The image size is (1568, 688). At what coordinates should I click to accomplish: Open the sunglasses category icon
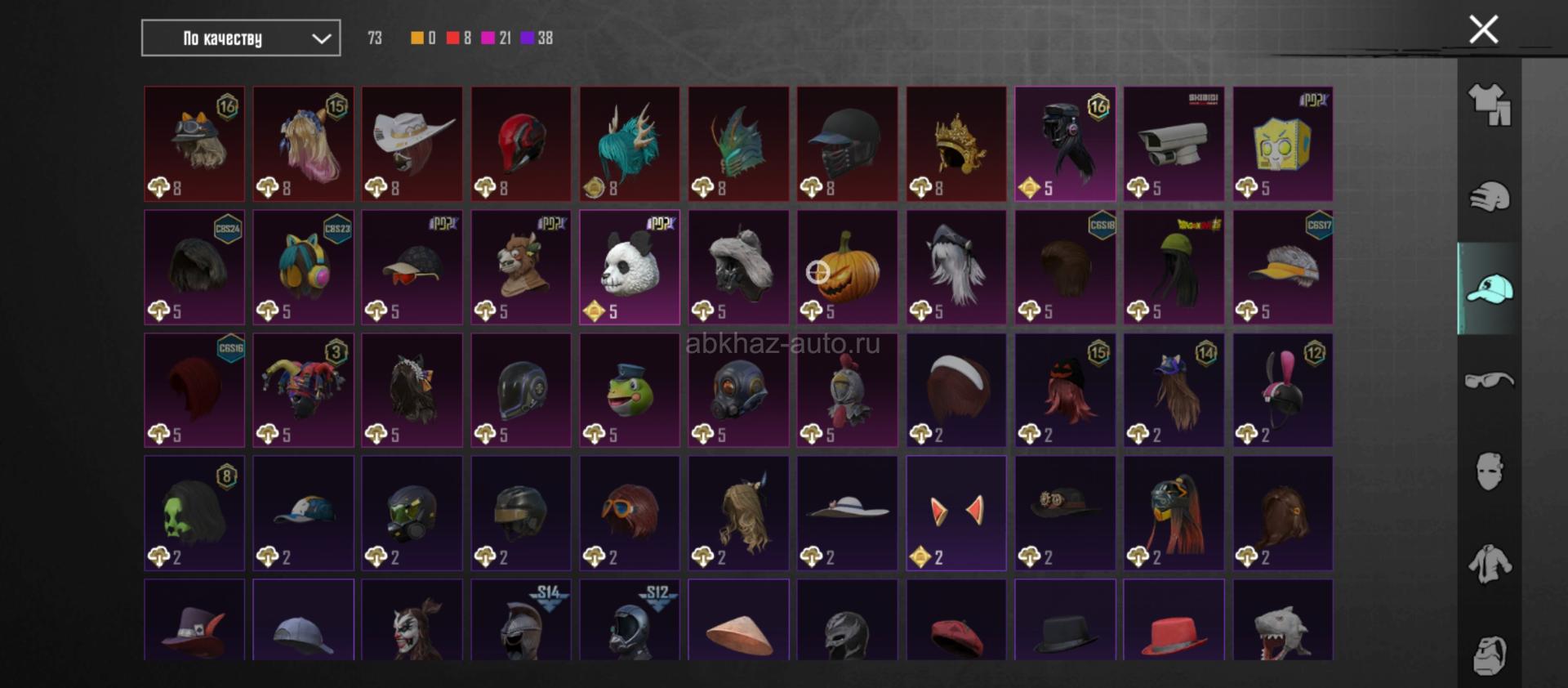[1490, 380]
